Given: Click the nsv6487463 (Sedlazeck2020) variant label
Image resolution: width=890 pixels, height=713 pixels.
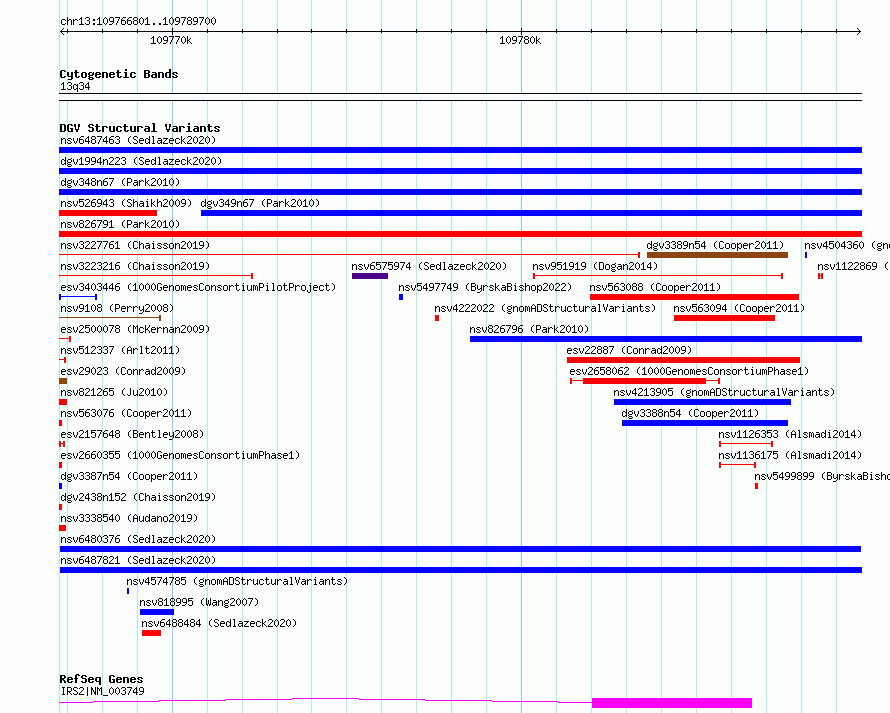Looking at the screenshot, I should click(x=138, y=140).
